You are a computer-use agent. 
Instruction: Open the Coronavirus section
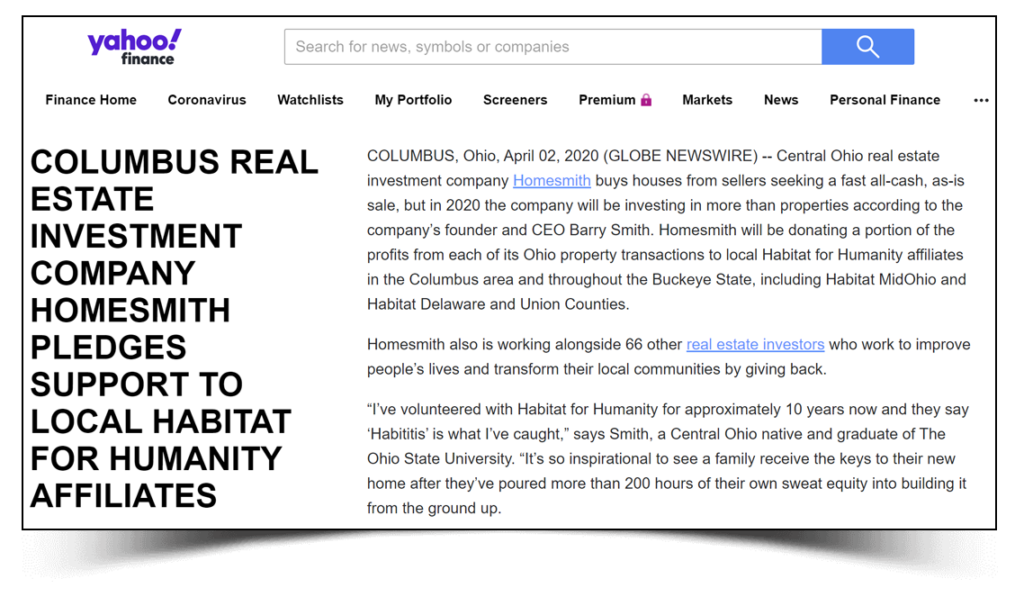tap(206, 100)
